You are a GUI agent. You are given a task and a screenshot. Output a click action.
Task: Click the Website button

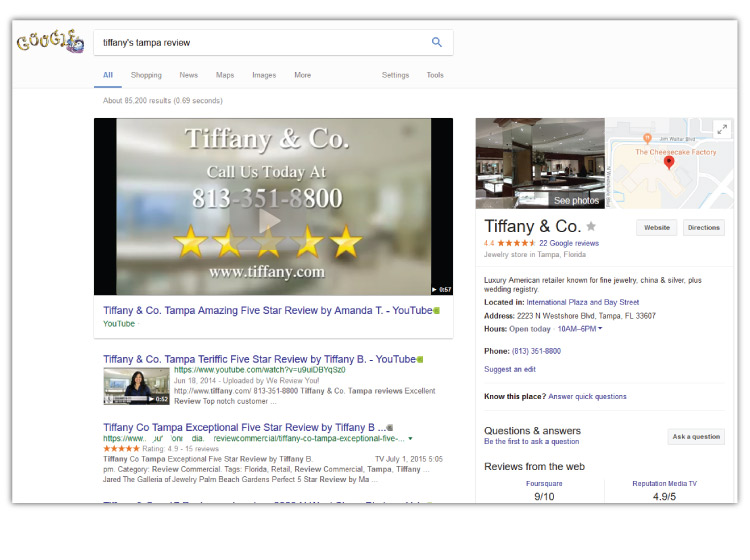(x=657, y=228)
